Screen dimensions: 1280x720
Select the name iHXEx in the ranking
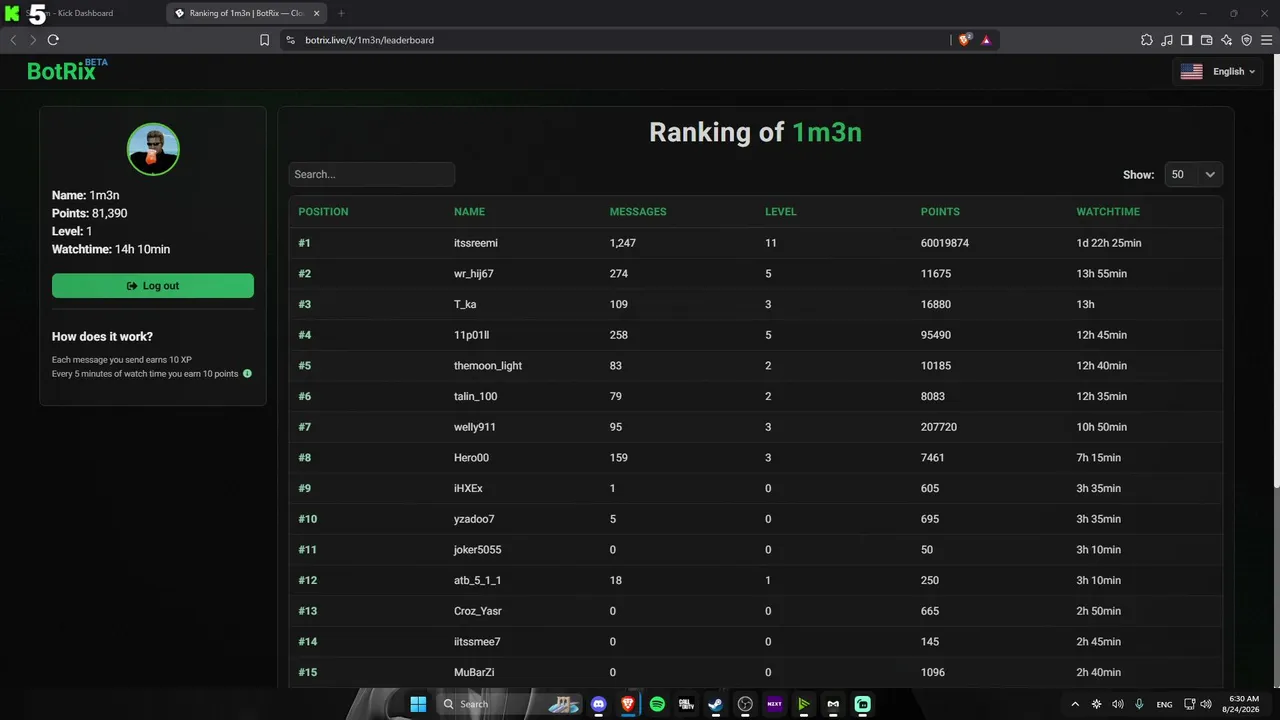[x=468, y=488]
